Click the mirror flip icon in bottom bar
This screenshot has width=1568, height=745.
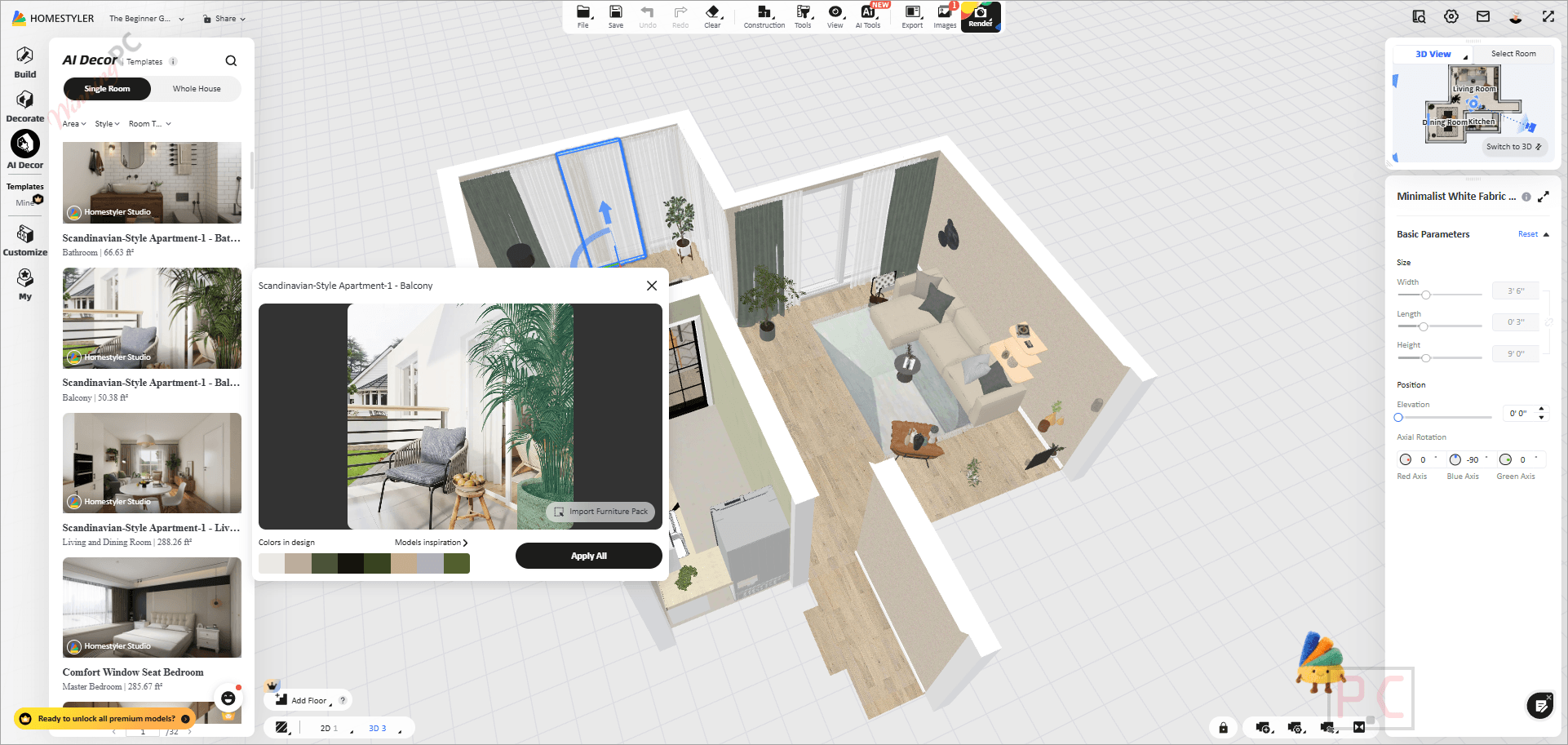click(x=1359, y=728)
